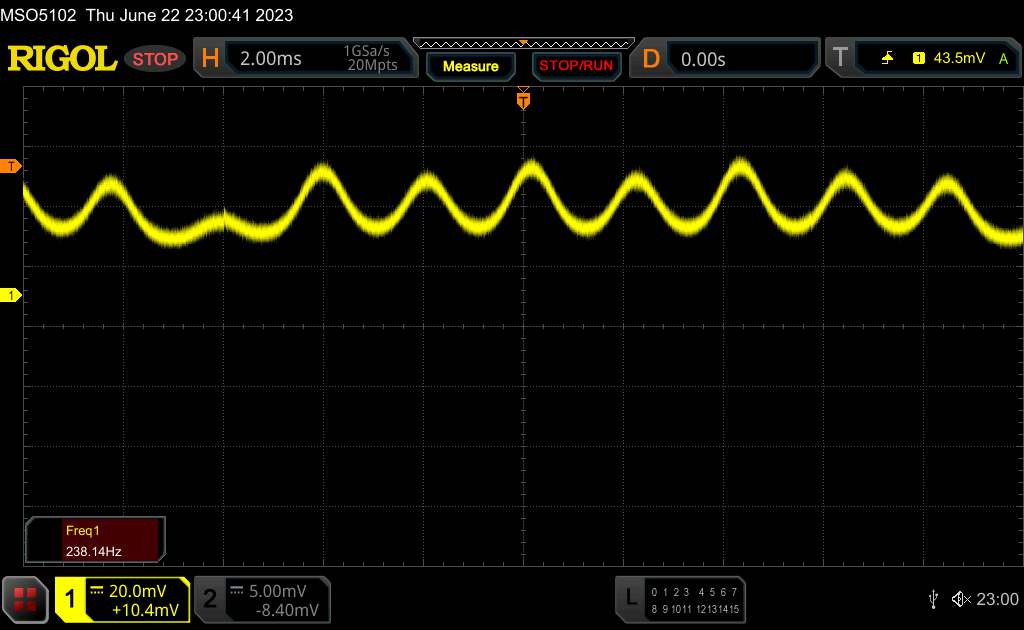
Task: Open the 2.00ms timebase scale setting
Action: pos(271,59)
